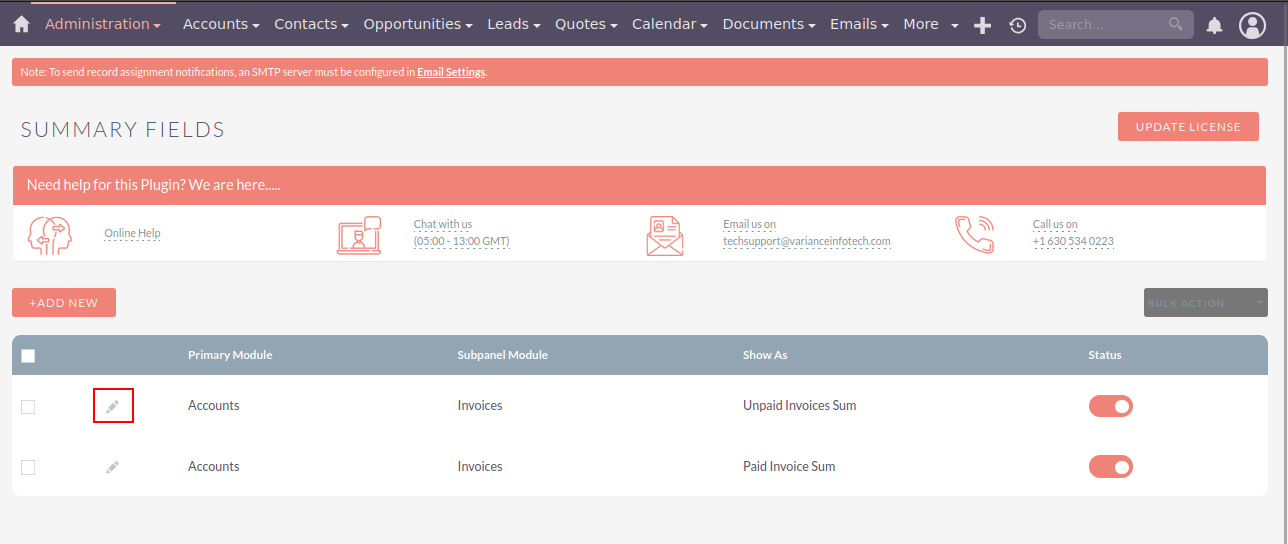1288x544 pixels.
Task: Expand the Leads menu
Action: coord(514,24)
